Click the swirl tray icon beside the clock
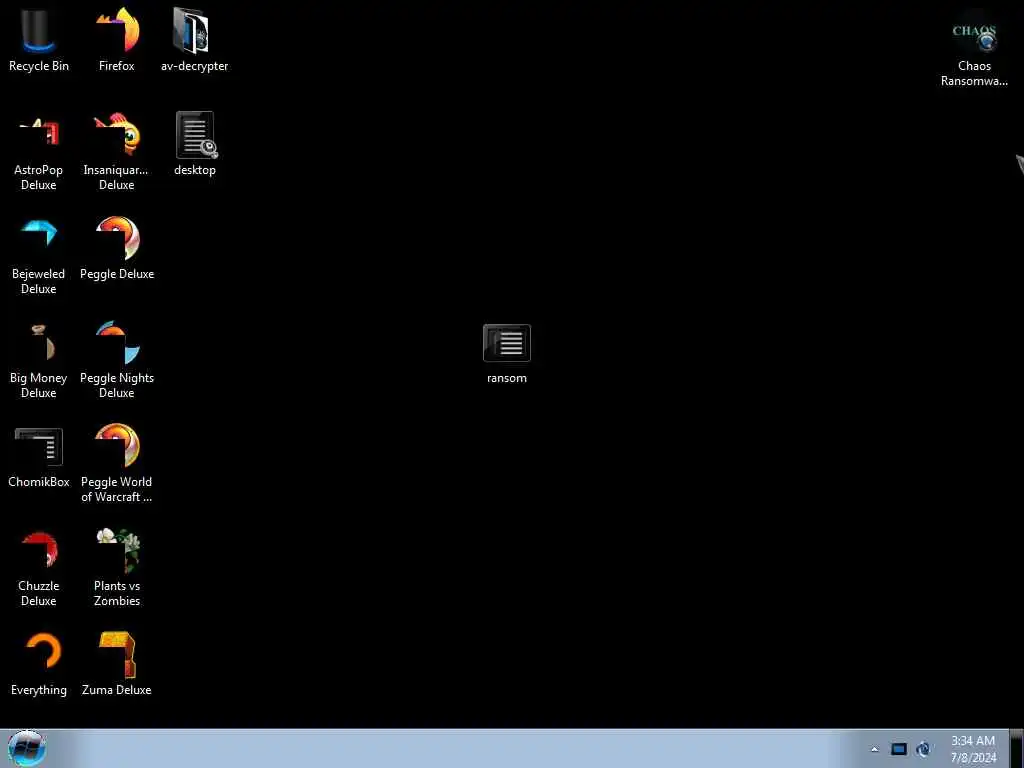This screenshot has height=768, width=1024. 923,749
